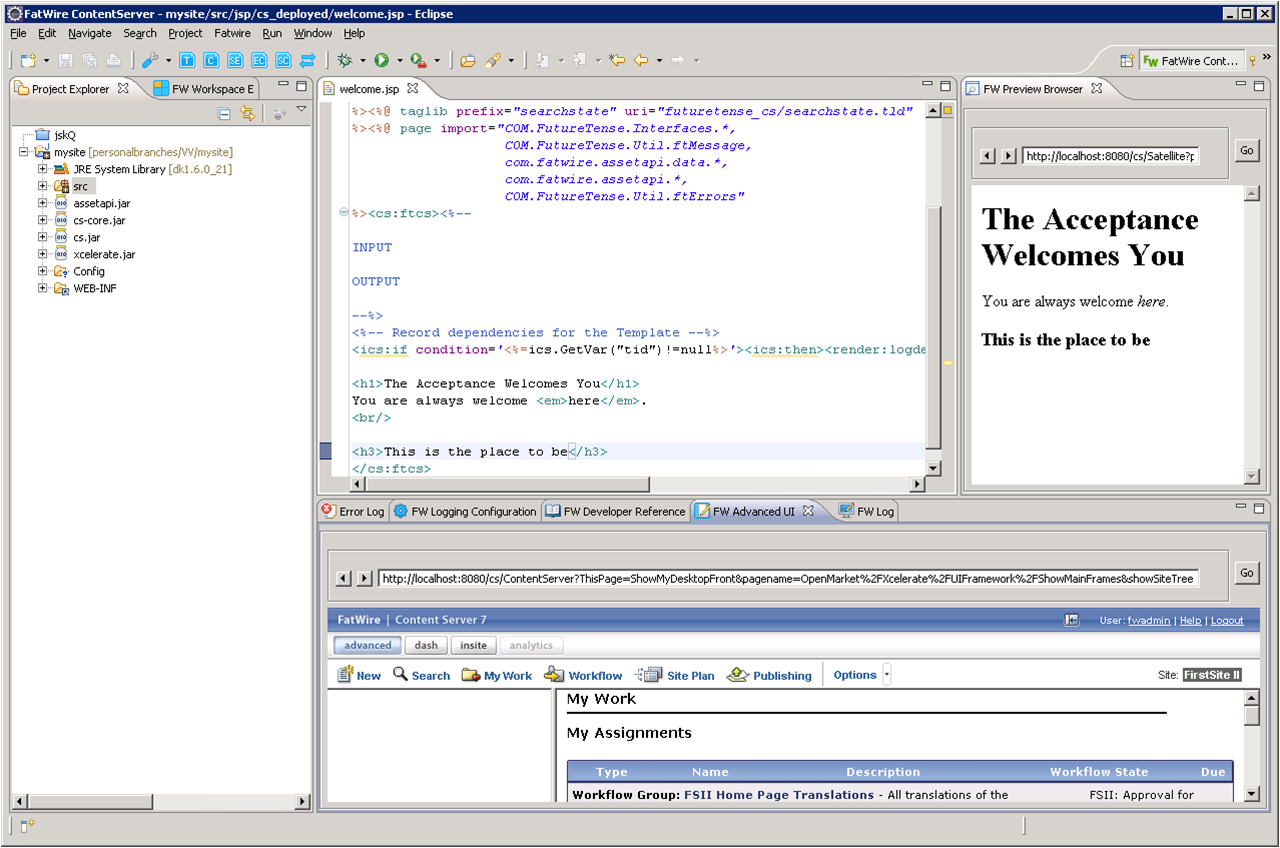
Task: Click the FatWire perspective button
Action: click(x=1193, y=61)
